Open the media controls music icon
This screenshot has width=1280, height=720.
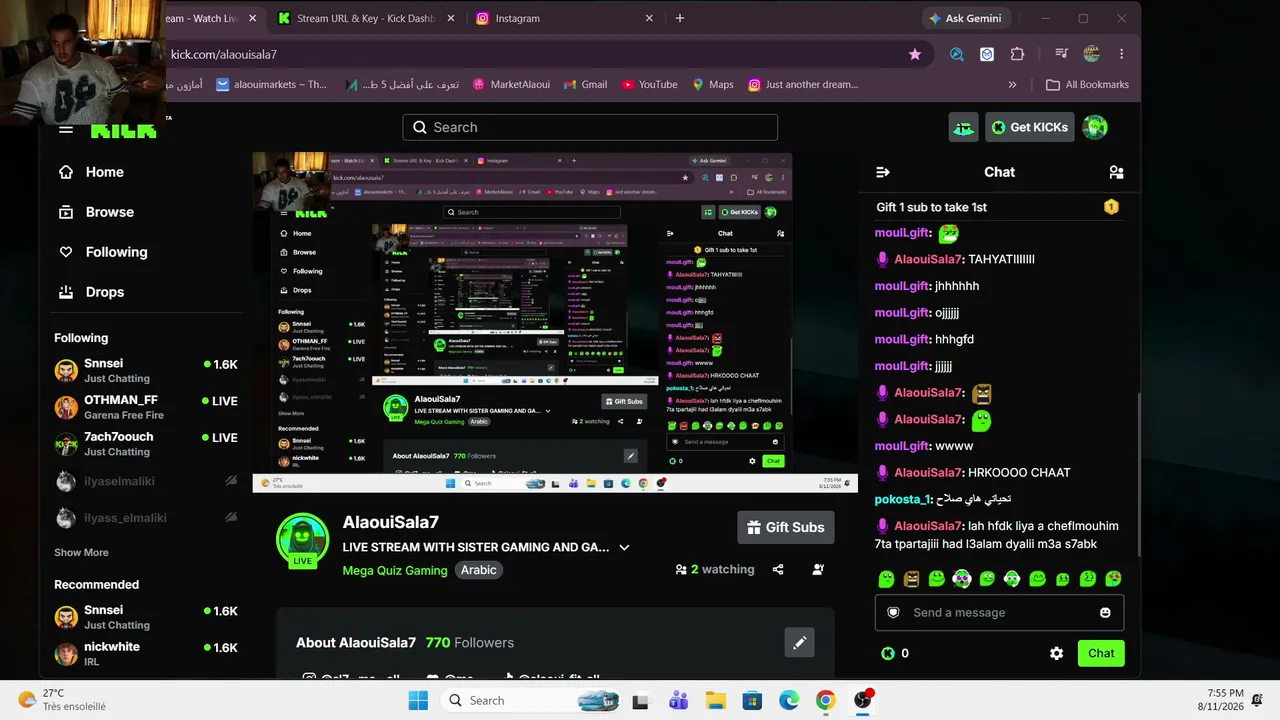tap(1062, 54)
